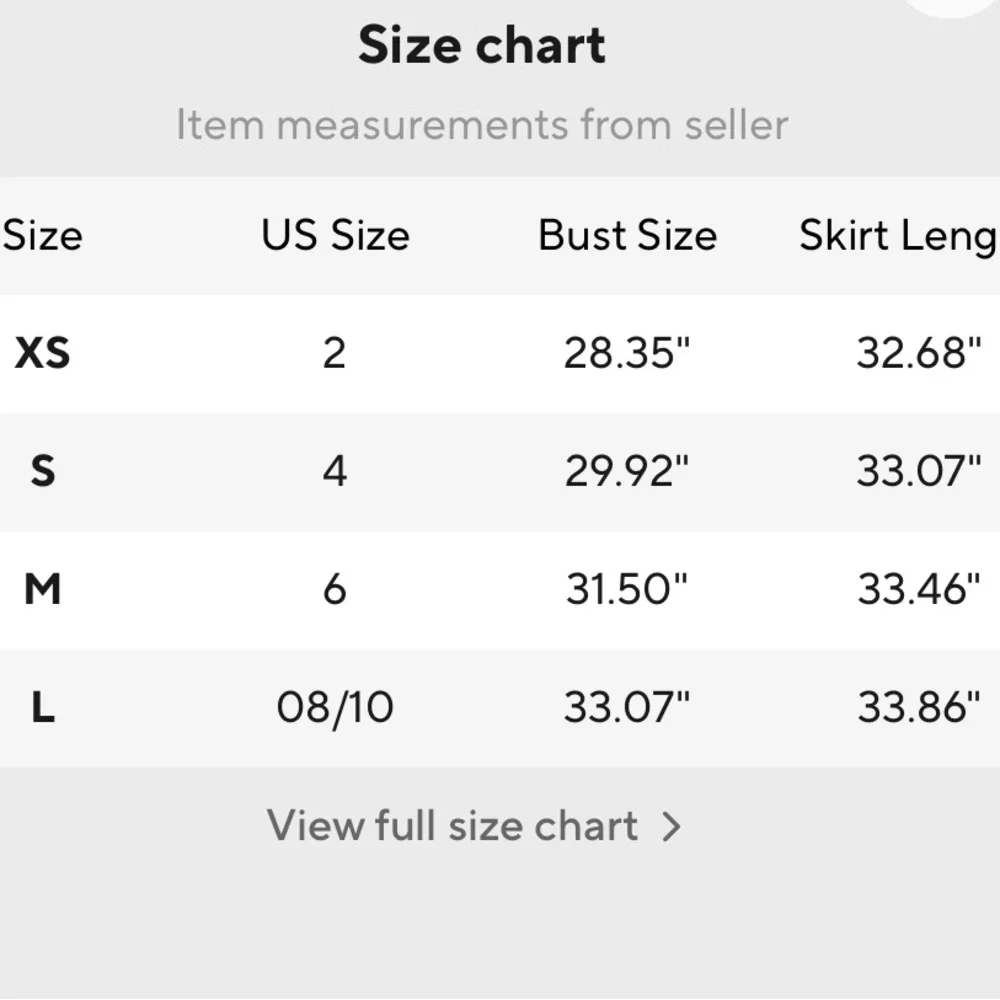Click the 32.68" skirt length value

click(918, 353)
